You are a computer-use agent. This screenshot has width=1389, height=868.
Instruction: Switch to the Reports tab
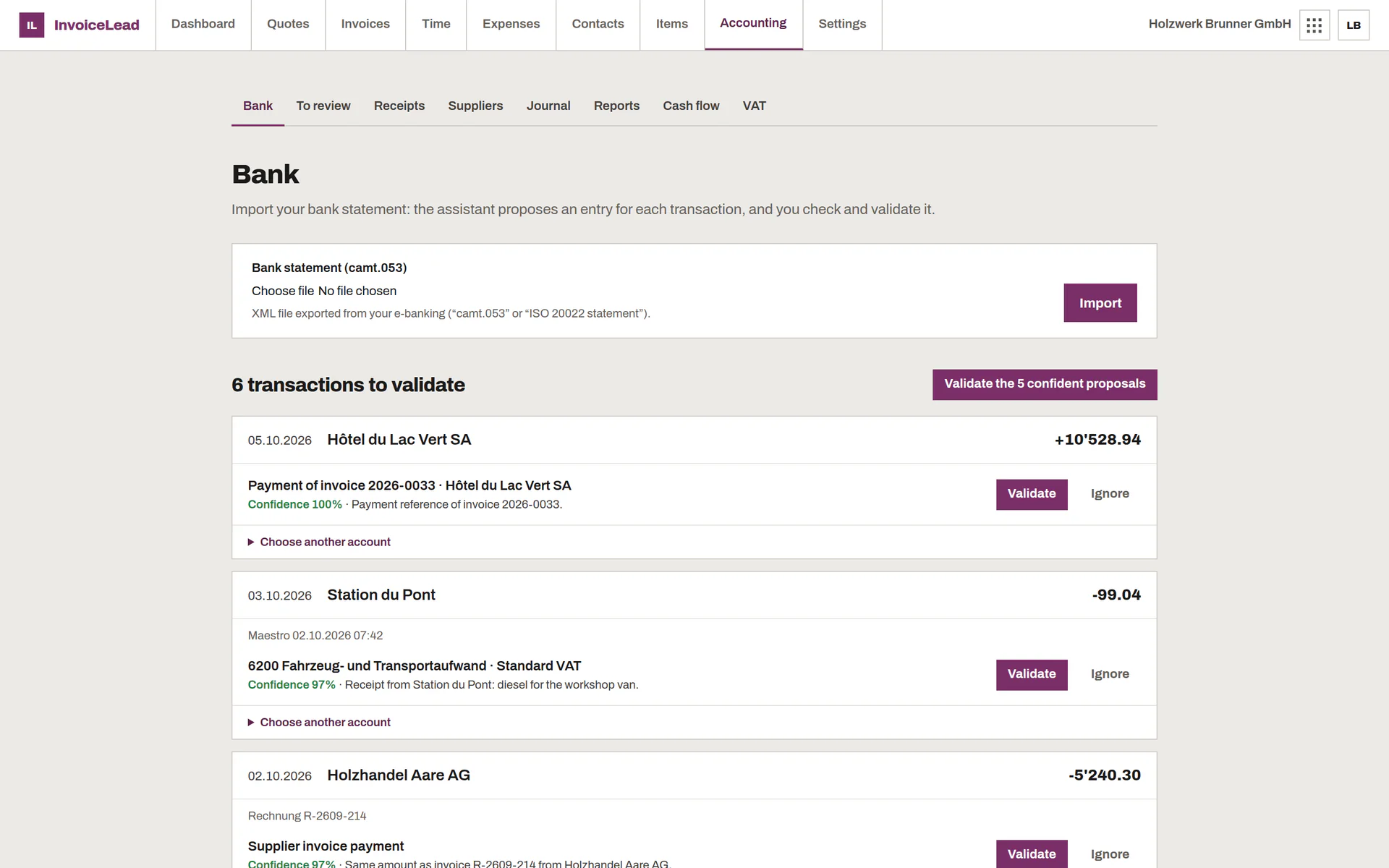tap(616, 106)
